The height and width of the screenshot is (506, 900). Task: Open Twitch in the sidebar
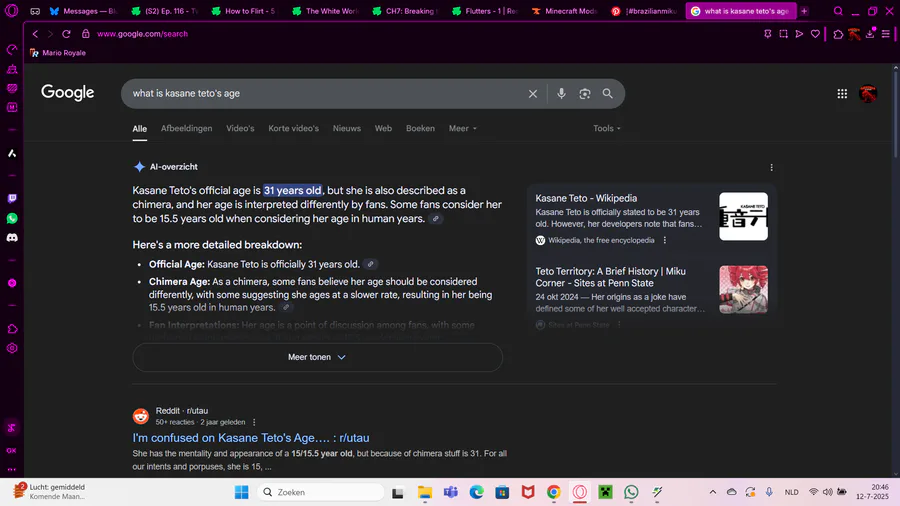tap(12, 198)
